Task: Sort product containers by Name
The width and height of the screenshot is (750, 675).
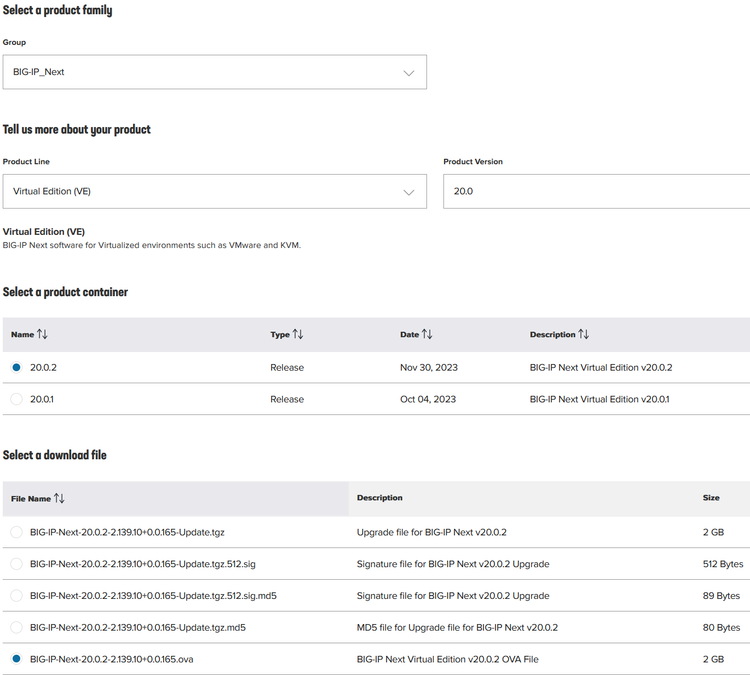Action: pos(43,334)
